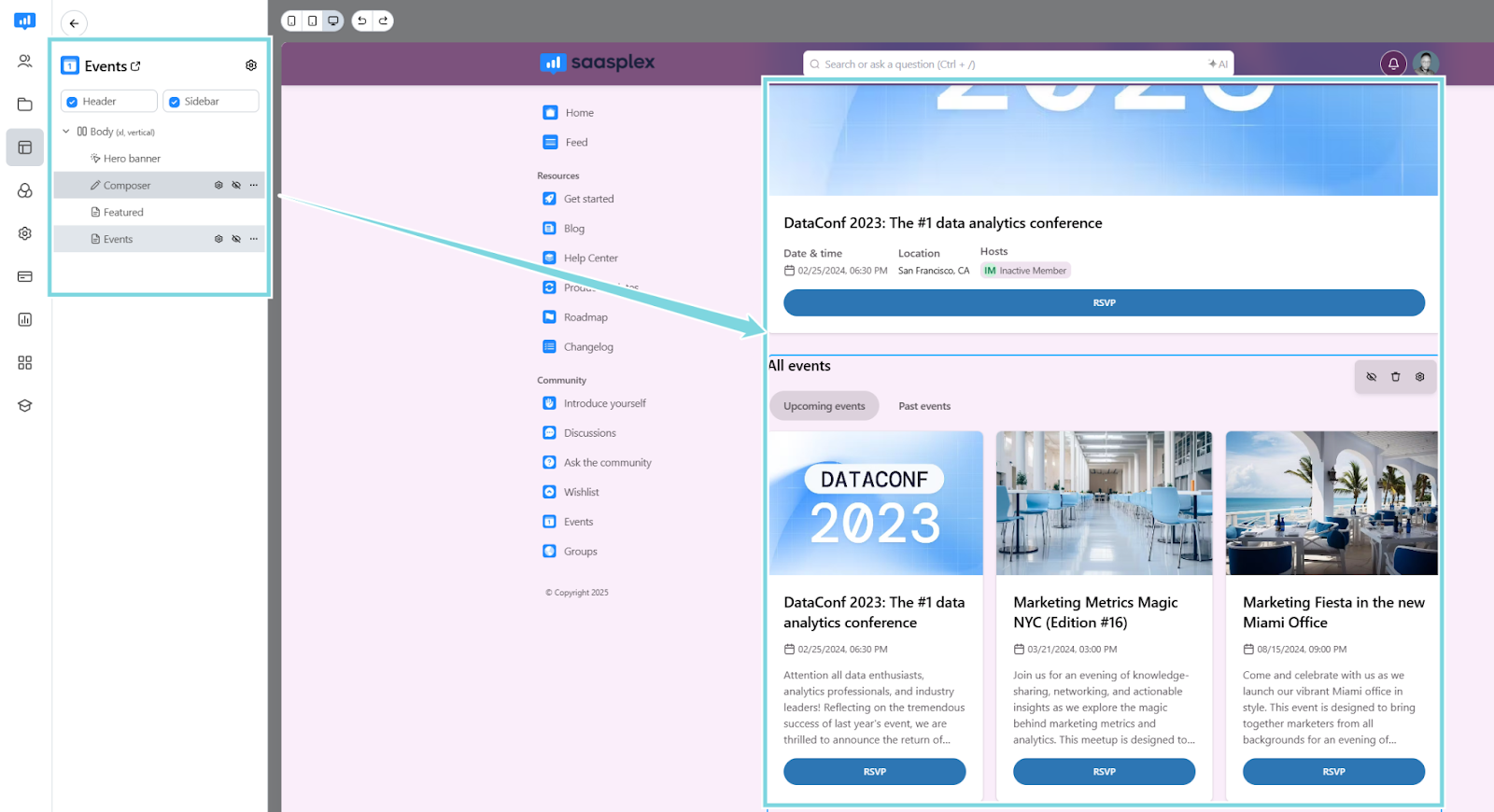This screenshot has width=1494, height=812.
Task: Open Composer block settings gear
Action: [218, 185]
